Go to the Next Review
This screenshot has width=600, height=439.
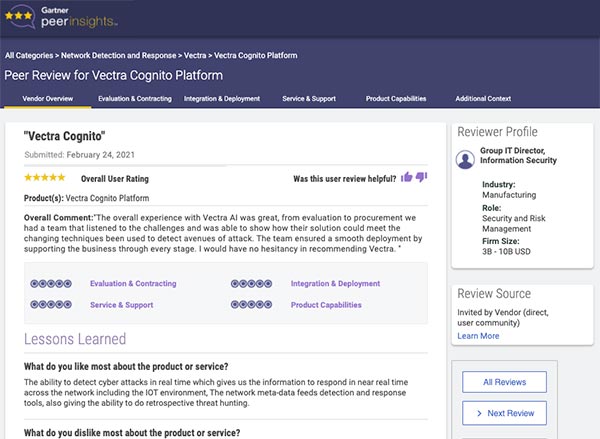click(504, 413)
